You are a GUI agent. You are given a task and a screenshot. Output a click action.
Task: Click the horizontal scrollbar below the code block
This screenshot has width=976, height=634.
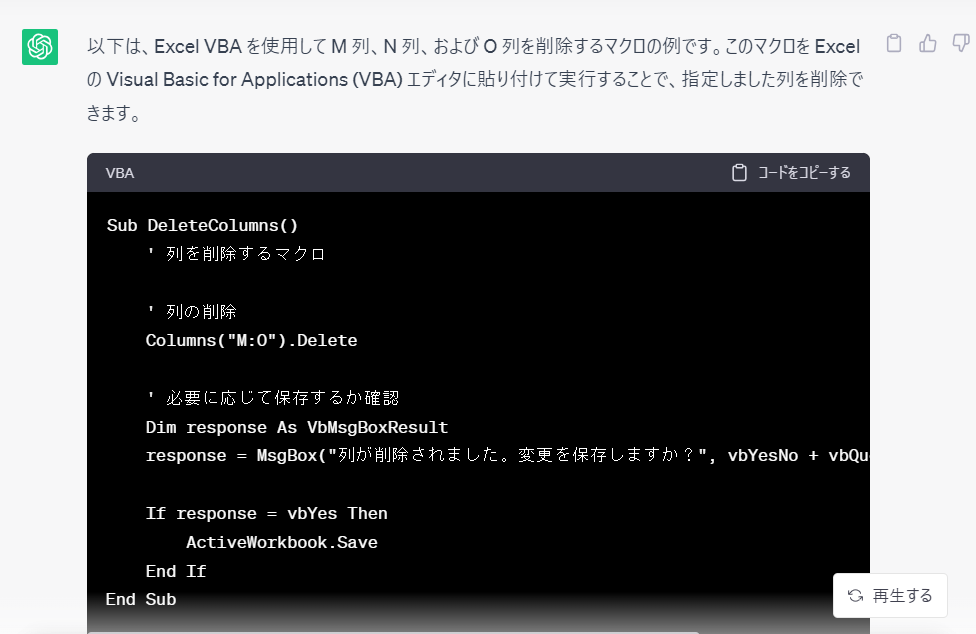[393, 632]
